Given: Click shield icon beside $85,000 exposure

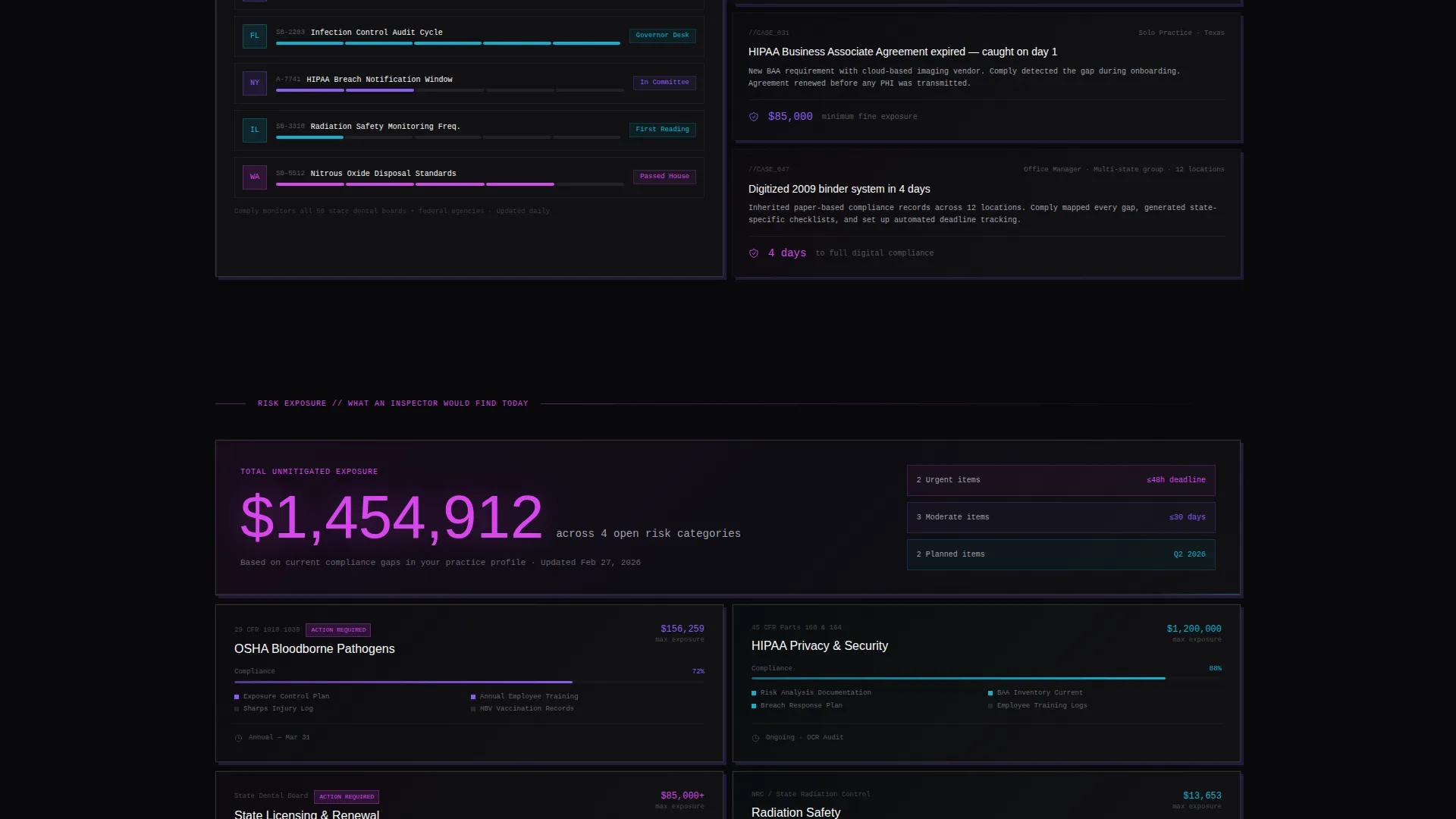Looking at the screenshot, I should tap(754, 117).
